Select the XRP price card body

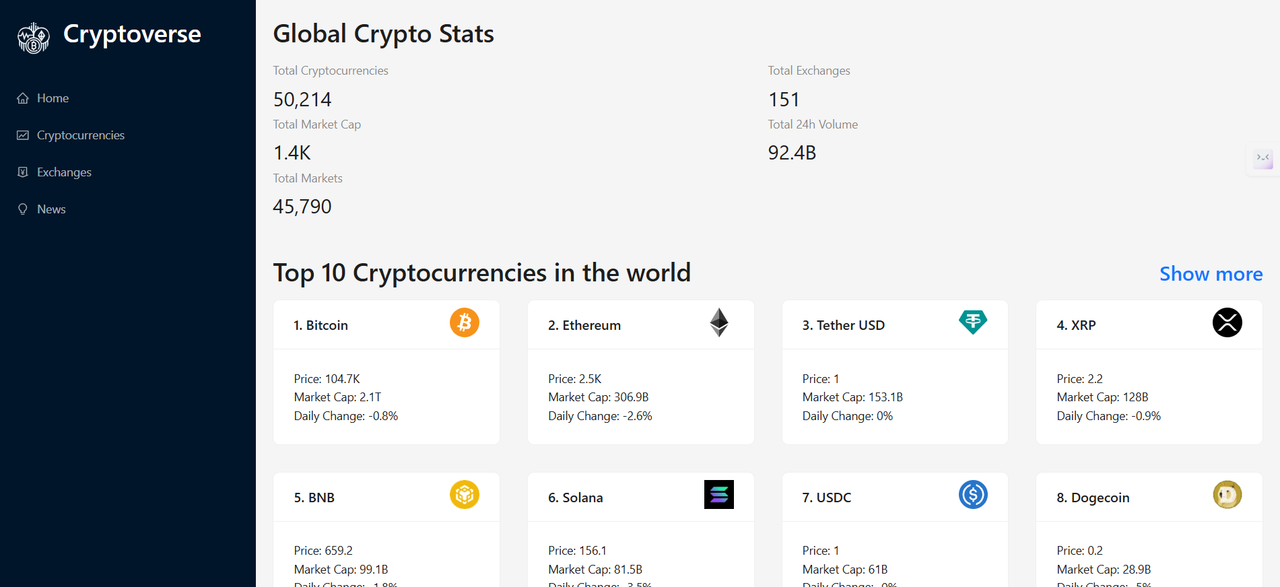1149,397
